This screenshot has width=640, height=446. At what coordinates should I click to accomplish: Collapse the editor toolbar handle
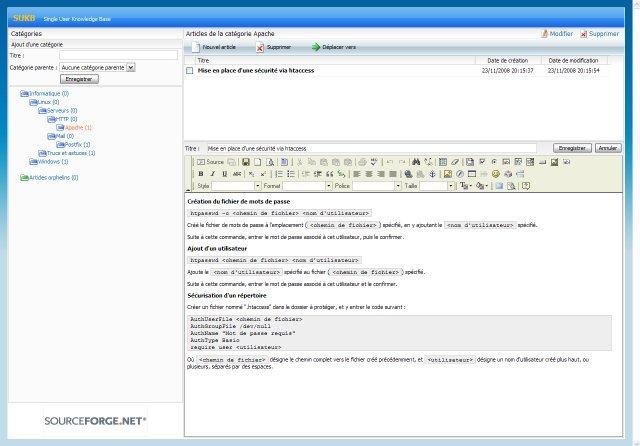[x=188, y=189]
